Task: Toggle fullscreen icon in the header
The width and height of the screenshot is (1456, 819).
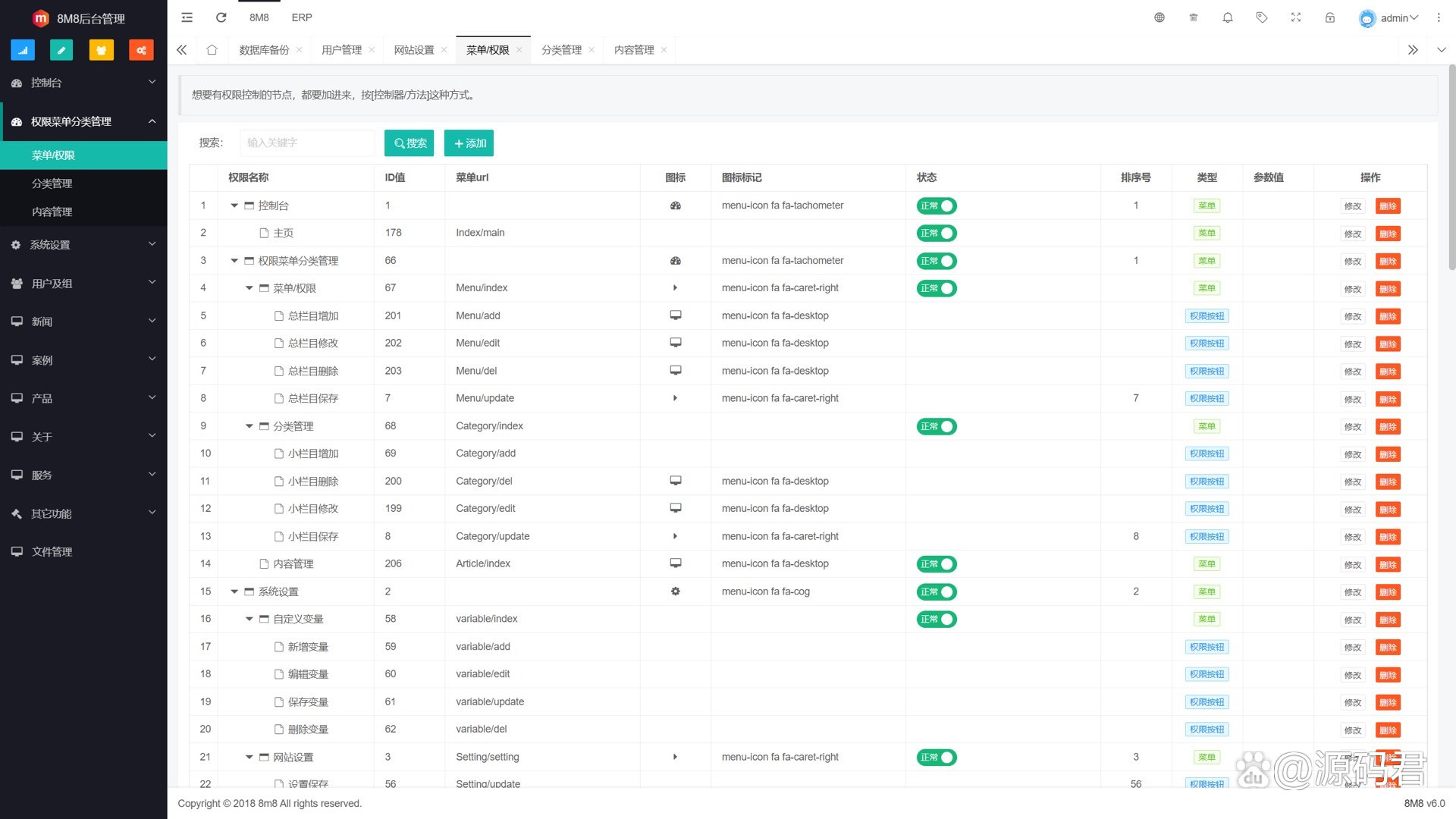Action: pos(1295,17)
